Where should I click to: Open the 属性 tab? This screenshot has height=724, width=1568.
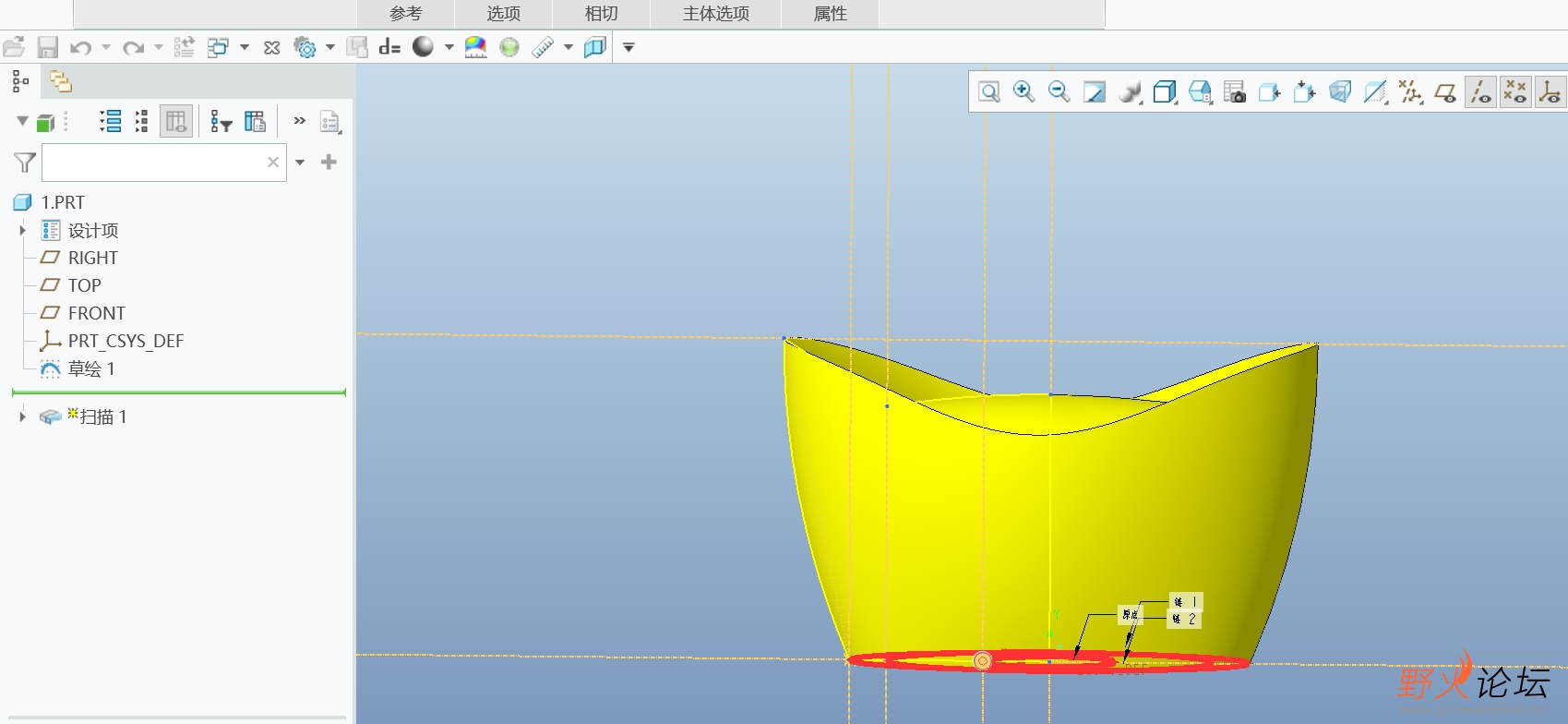click(x=831, y=14)
